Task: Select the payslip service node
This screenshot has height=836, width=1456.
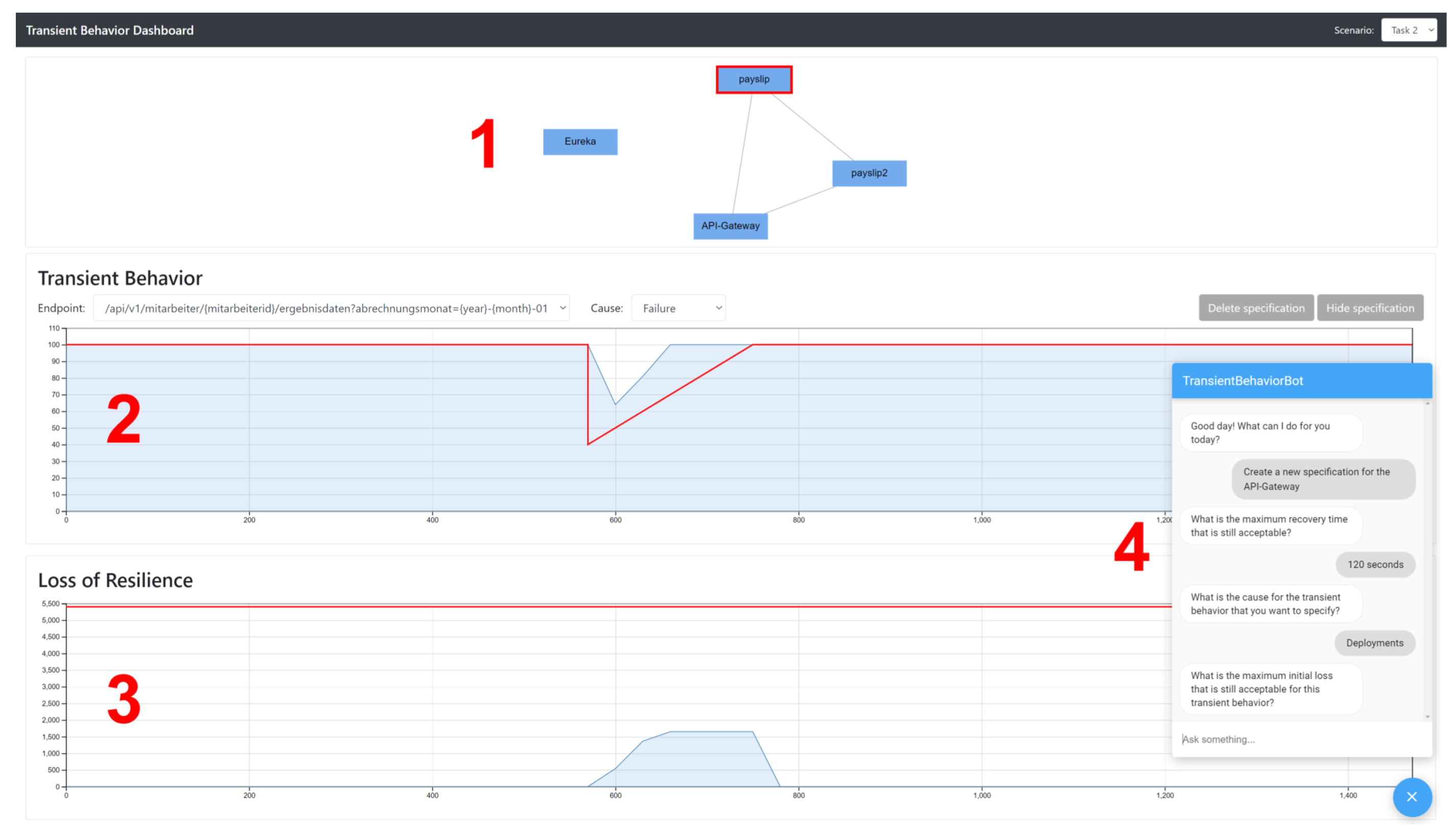Action: [753, 79]
